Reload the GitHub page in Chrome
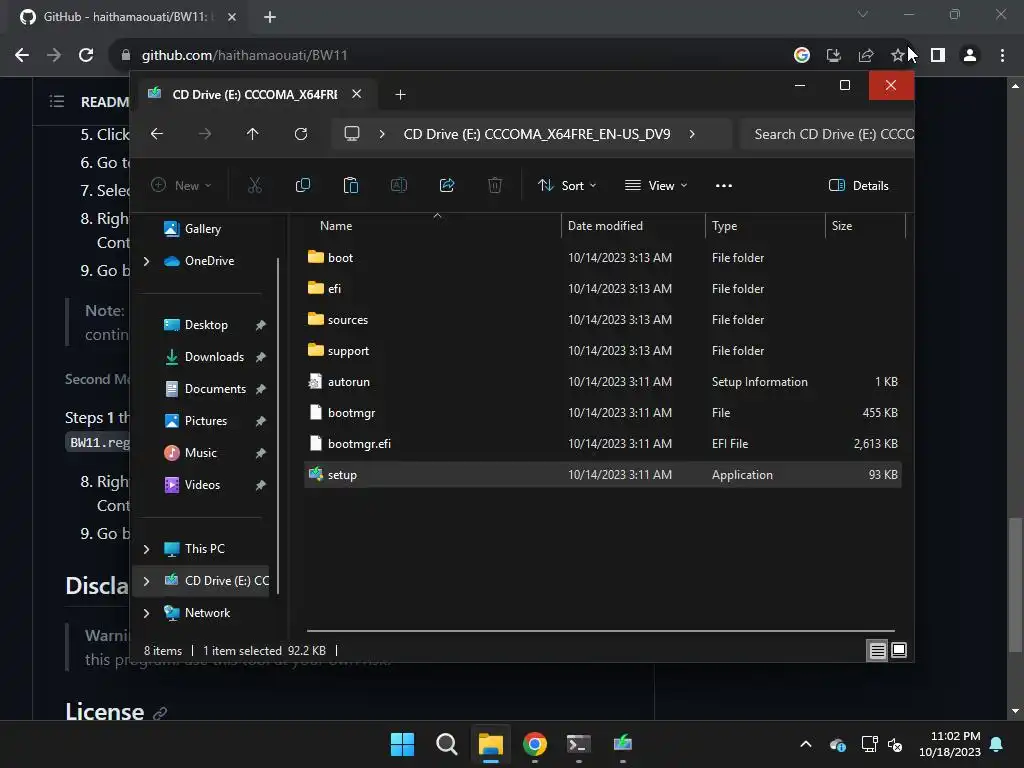1024x768 pixels. pos(86,55)
